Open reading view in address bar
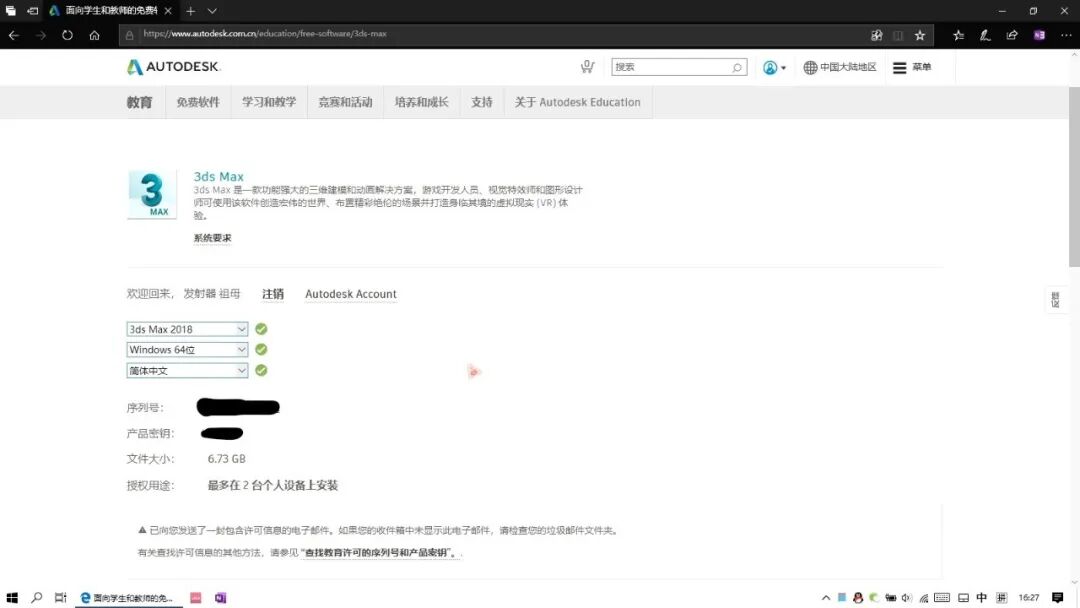This screenshot has height=608, width=1080. [898, 35]
